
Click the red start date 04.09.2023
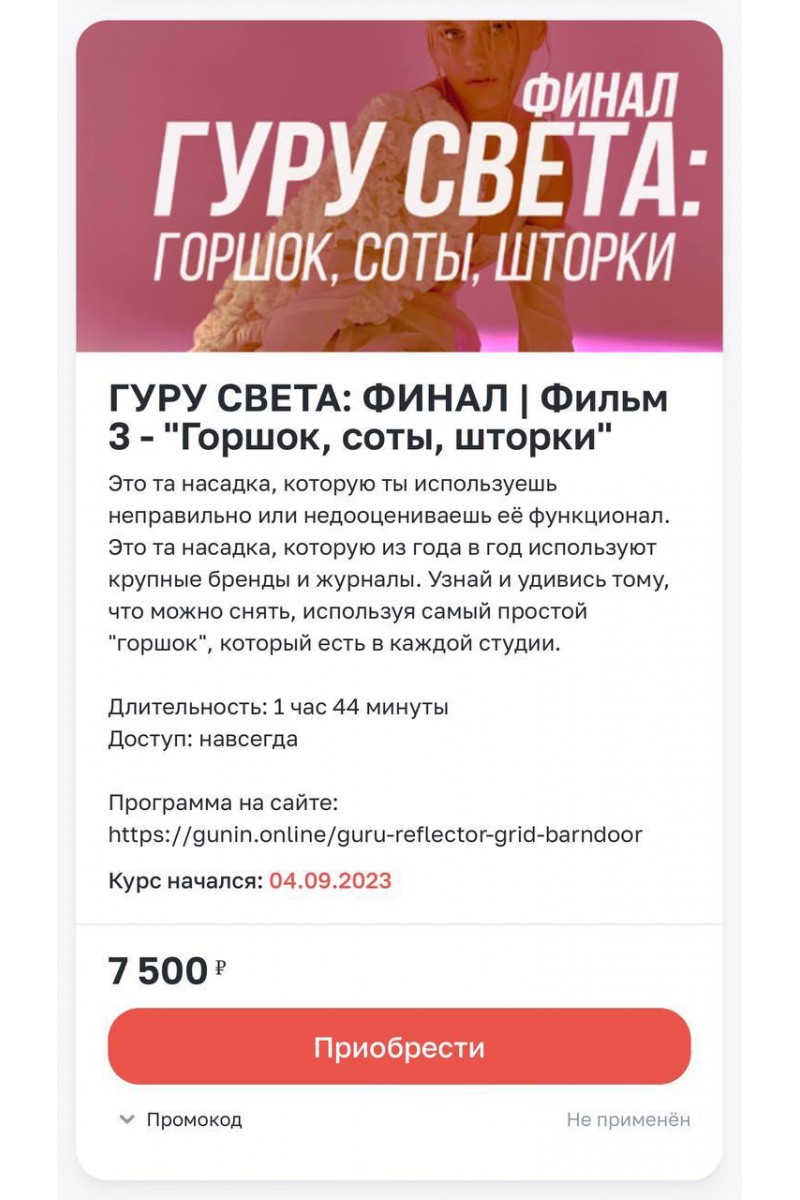pos(330,881)
